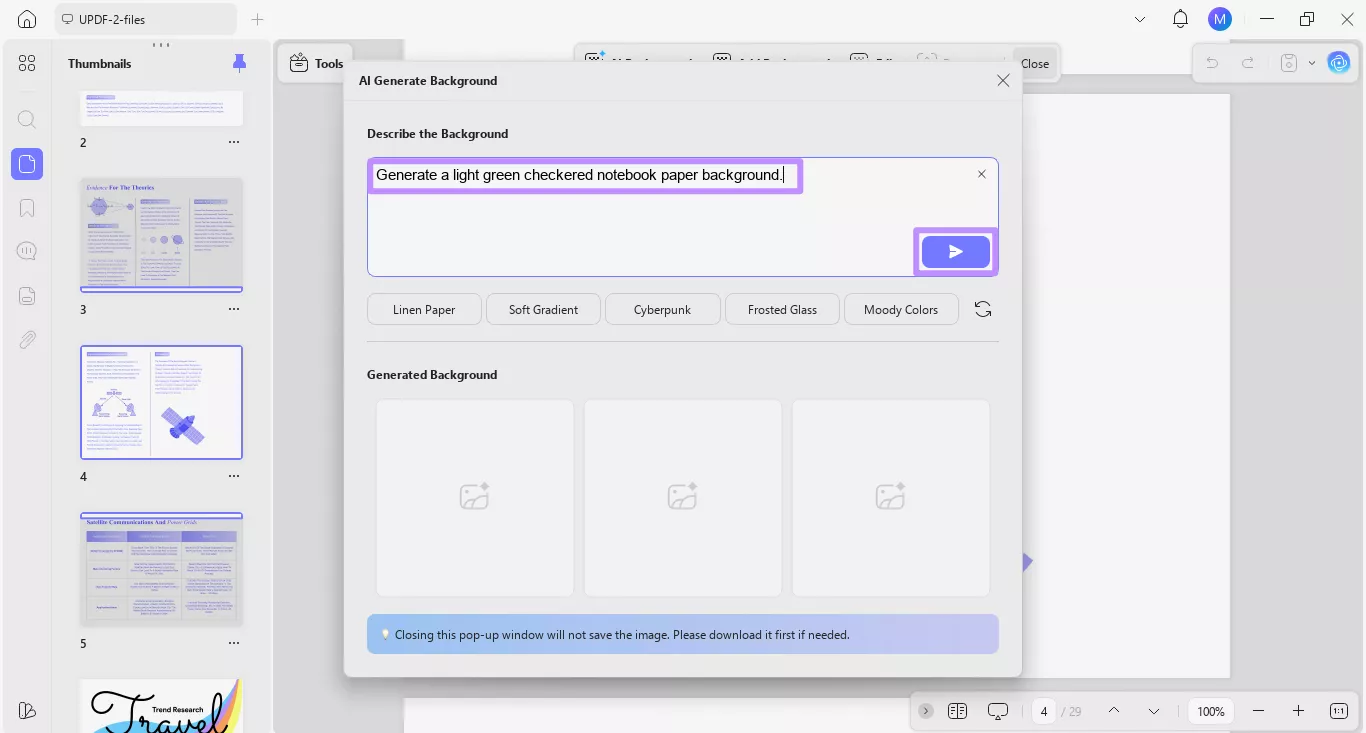
Task: Zoom in on the page
Action: click(x=1298, y=711)
